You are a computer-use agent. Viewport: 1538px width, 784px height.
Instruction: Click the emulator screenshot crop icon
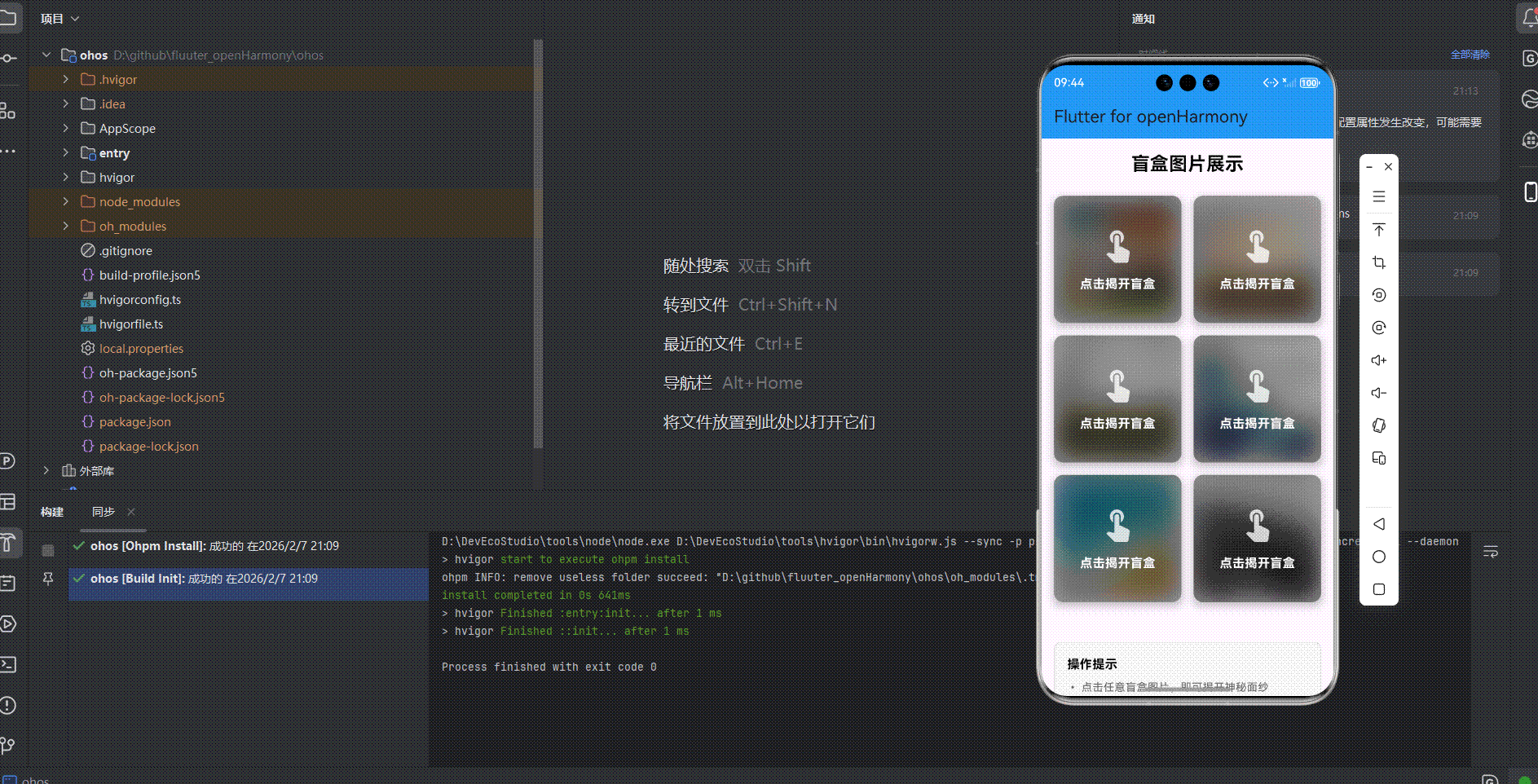click(x=1379, y=262)
